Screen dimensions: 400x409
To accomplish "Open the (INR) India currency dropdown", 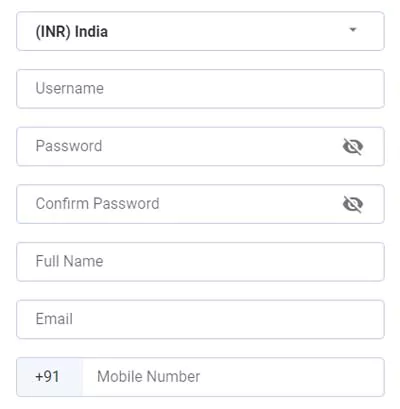I will pos(200,31).
